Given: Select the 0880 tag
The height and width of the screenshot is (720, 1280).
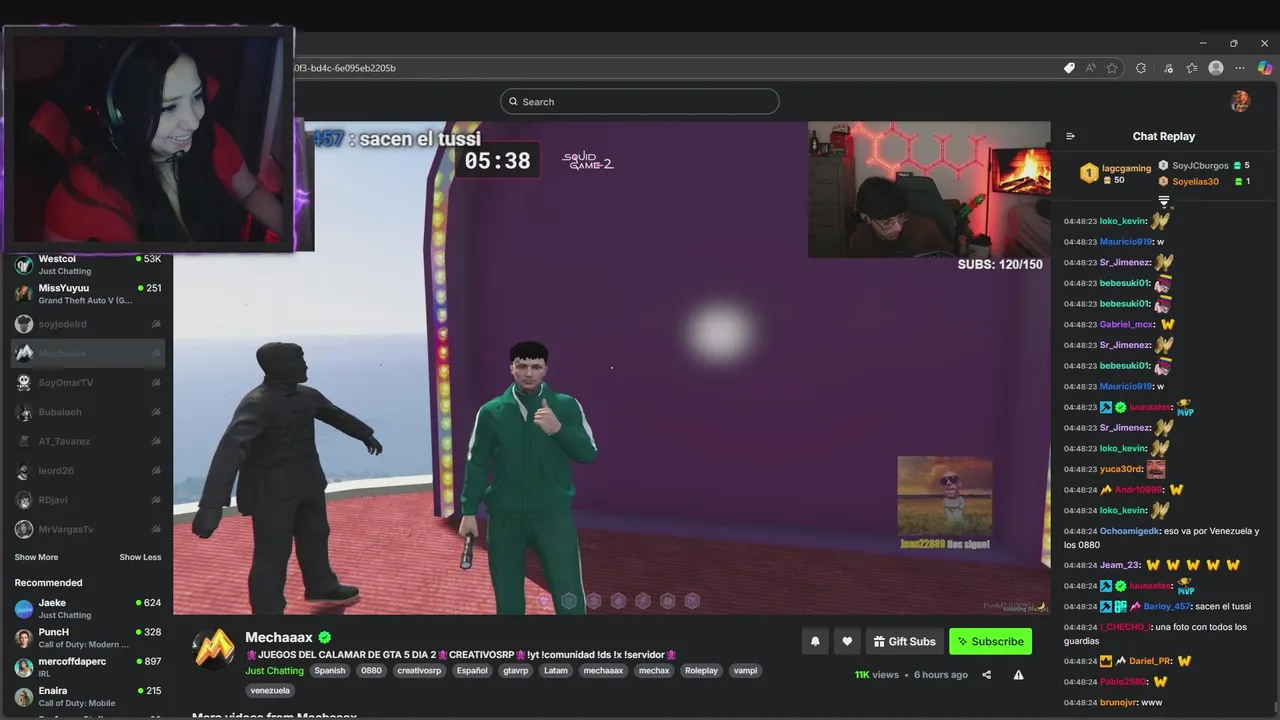Looking at the screenshot, I should [x=371, y=670].
